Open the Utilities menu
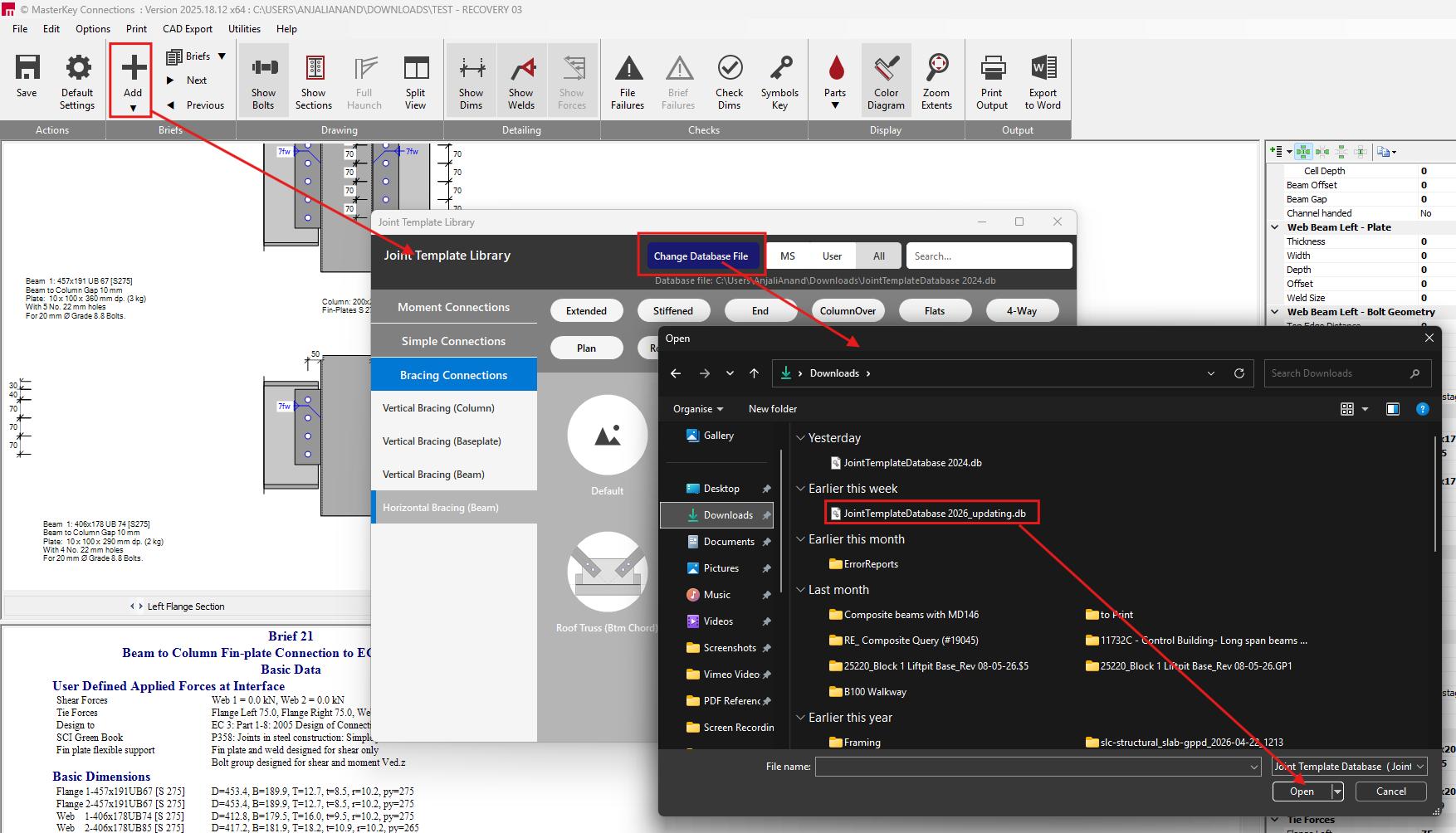Viewport: 1456px width, 833px height. [x=244, y=28]
